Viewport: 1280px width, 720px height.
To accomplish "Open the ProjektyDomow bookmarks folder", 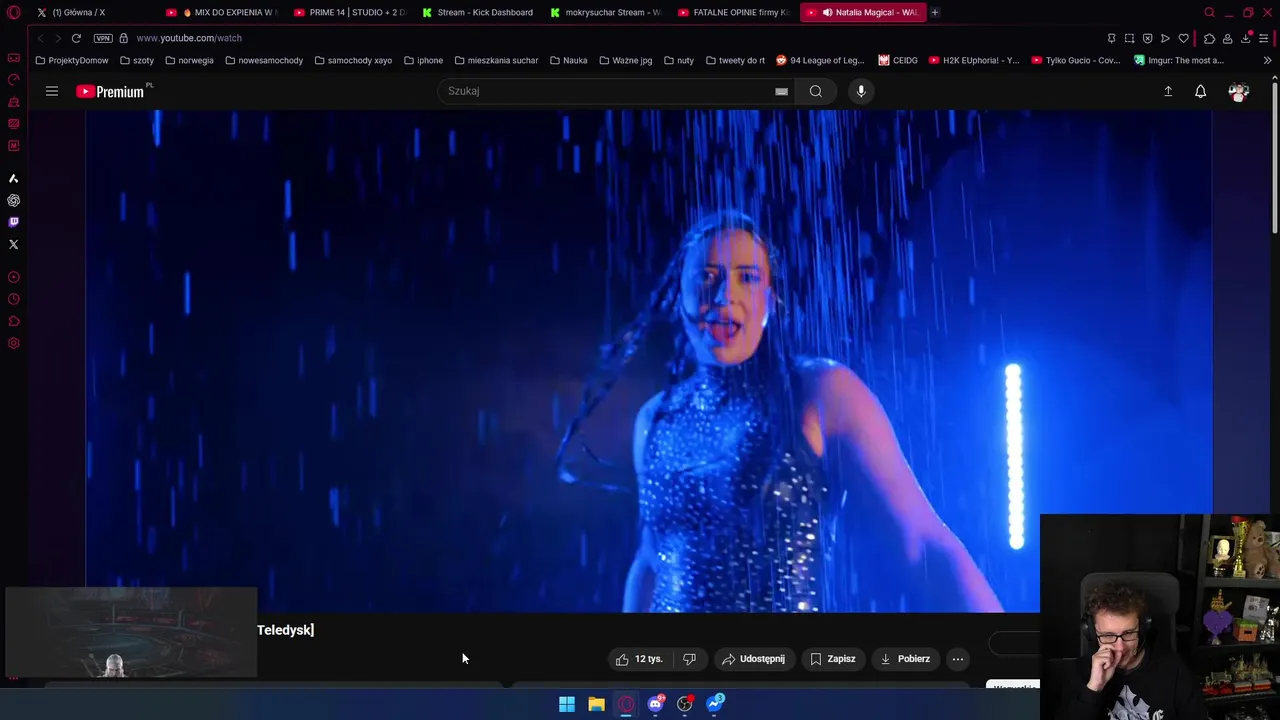I will point(72,60).
